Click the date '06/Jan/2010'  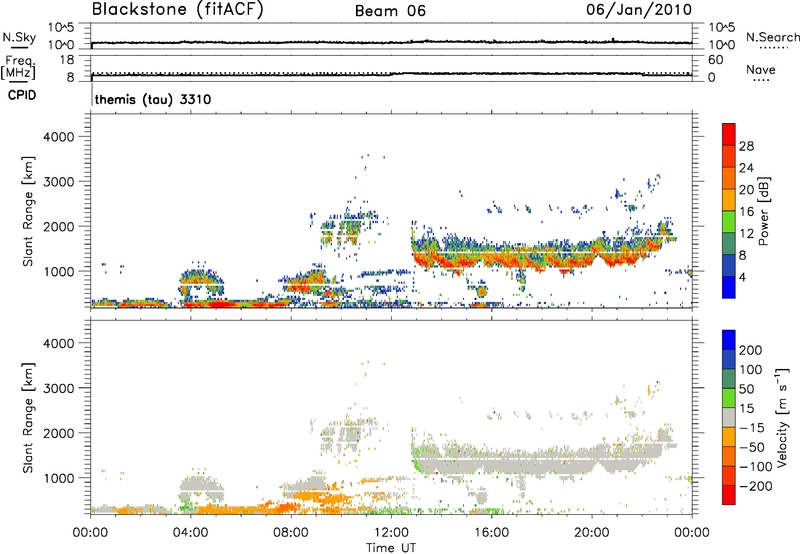tap(639, 9)
